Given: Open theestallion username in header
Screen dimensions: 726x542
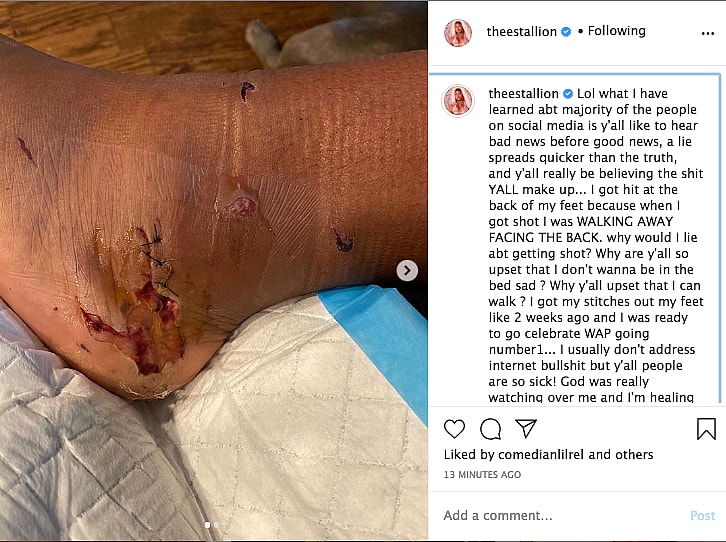Looking at the screenshot, I should click(x=521, y=31).
